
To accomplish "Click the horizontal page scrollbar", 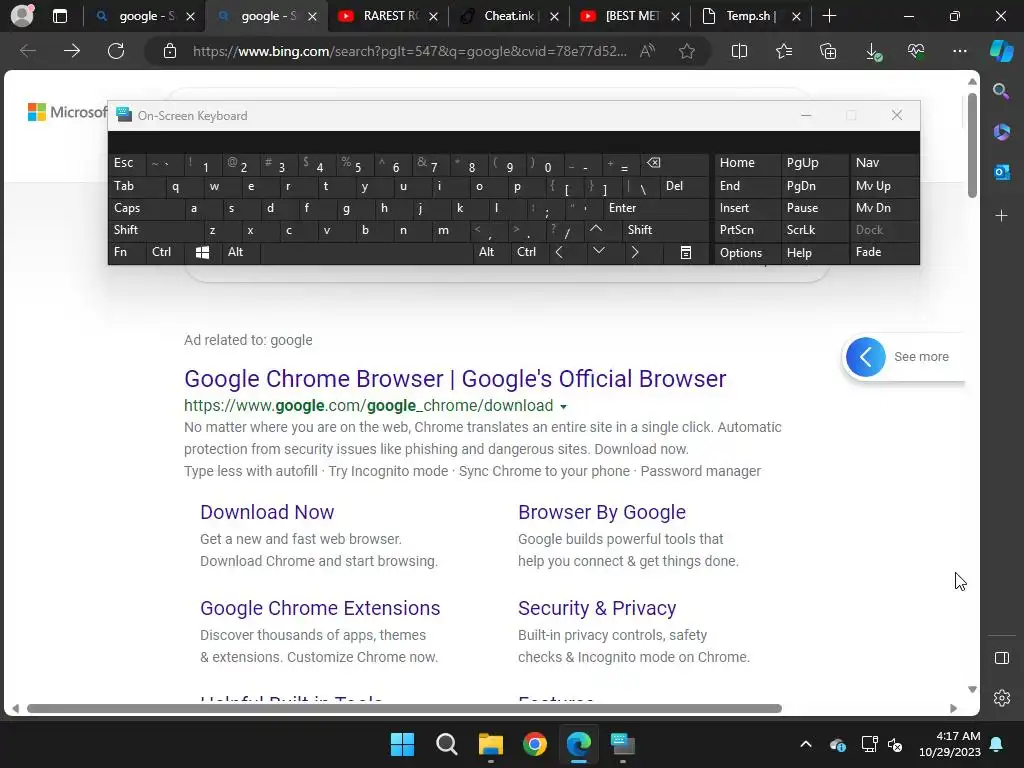I will [x=404, y=709].
